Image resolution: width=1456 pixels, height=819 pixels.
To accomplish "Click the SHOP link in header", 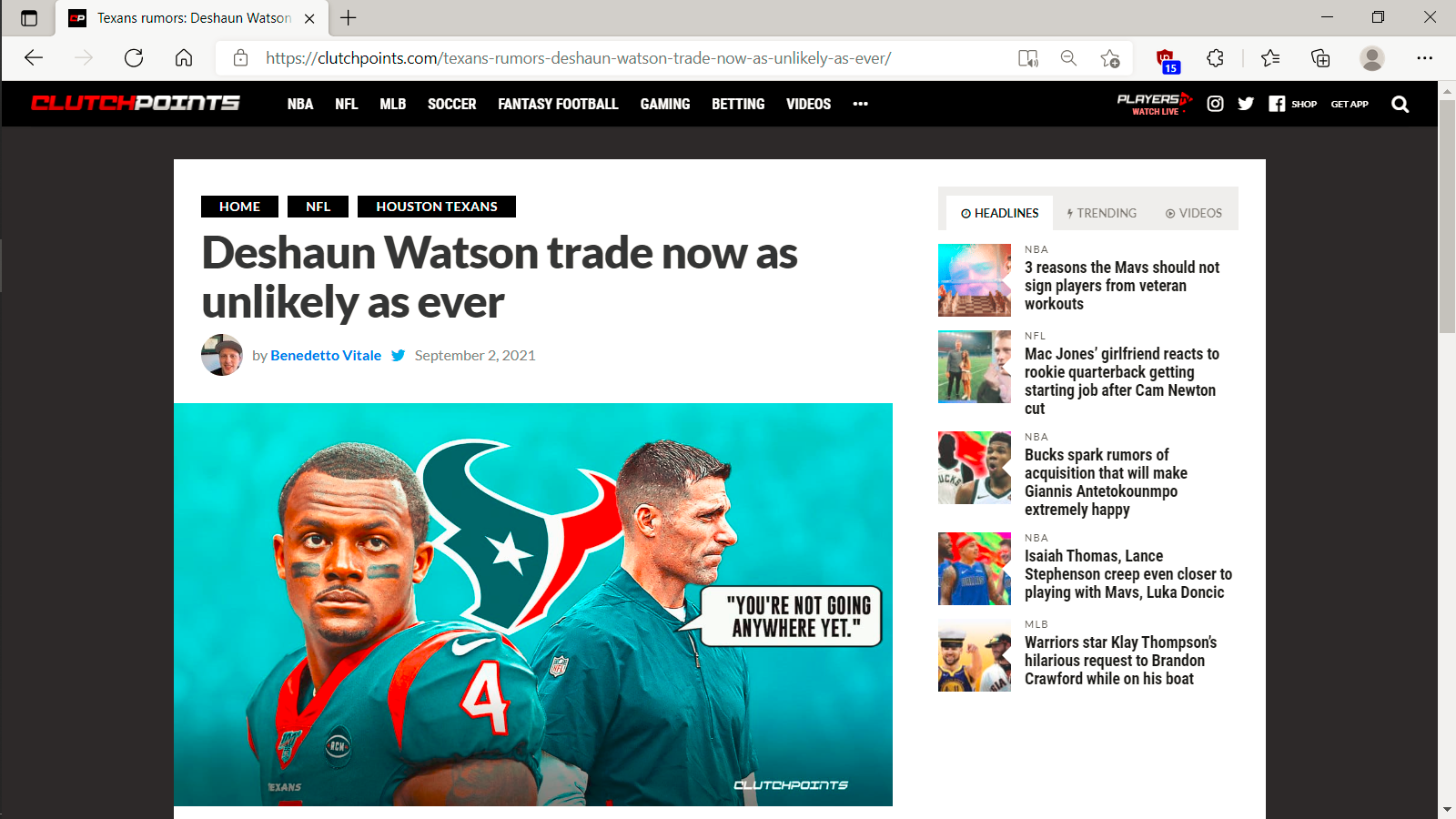I will (1304, 104).
